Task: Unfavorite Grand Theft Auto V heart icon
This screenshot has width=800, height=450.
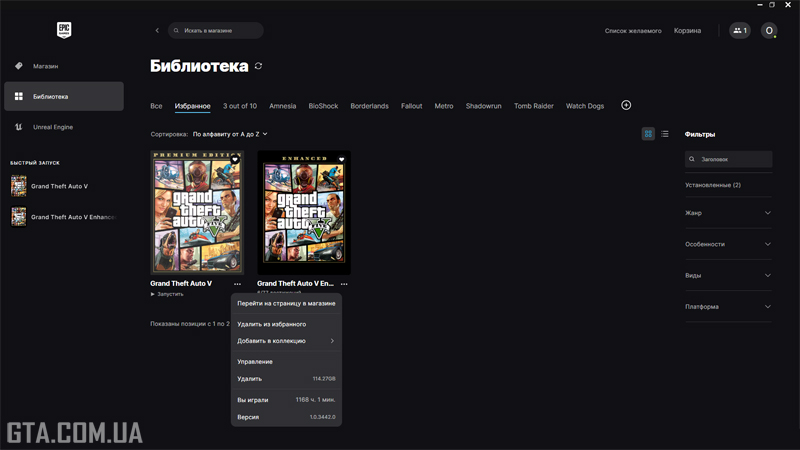Action: point(235,160)
